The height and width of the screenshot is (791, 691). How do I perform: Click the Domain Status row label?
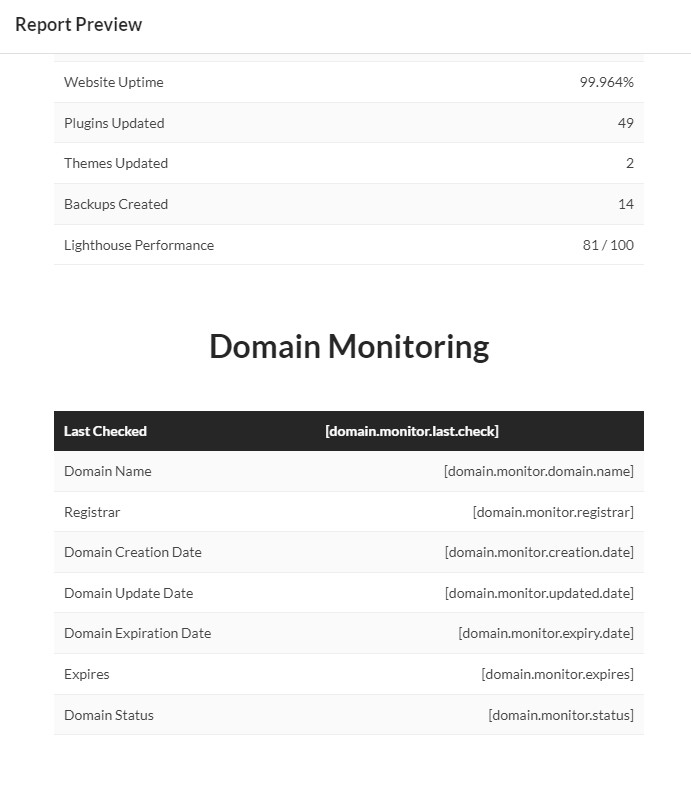[109, 715]
